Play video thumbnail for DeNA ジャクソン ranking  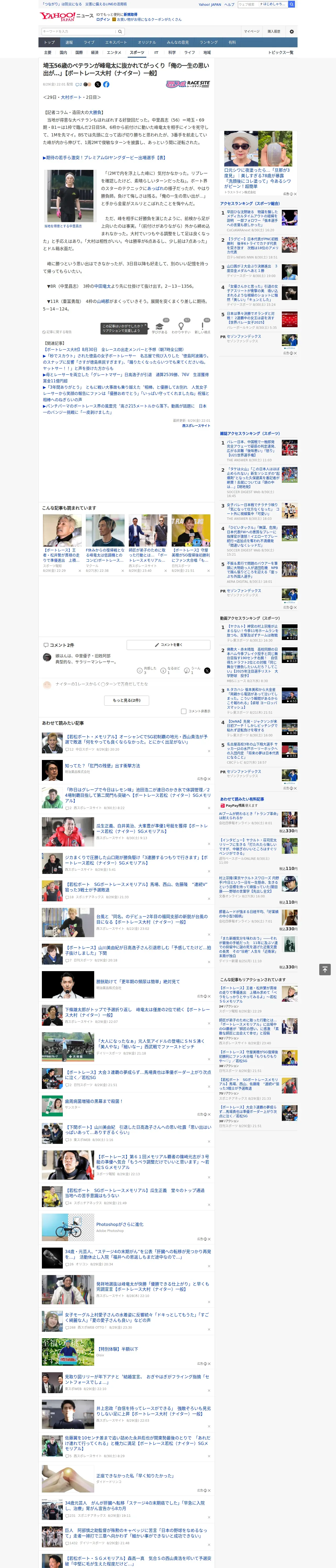290,727
